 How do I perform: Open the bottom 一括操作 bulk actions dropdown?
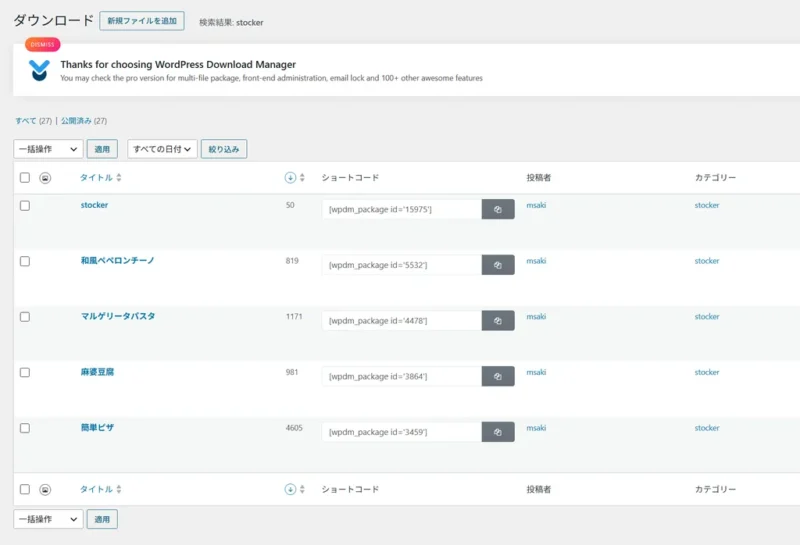pyautogui.click(x=48, y=519)
